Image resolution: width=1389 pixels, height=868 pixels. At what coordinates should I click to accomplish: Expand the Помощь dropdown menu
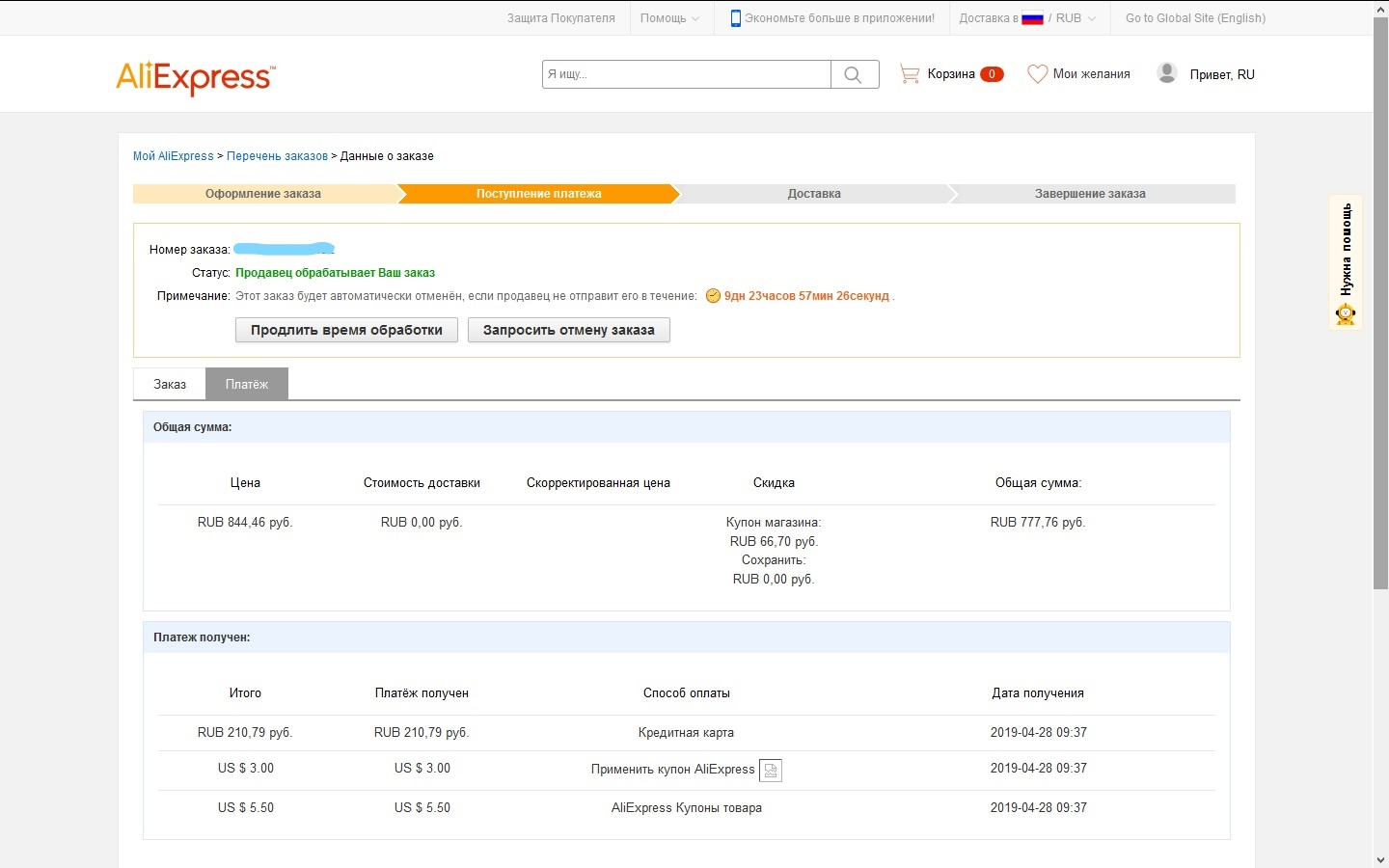pyautogui.click(x=669, y=18)
